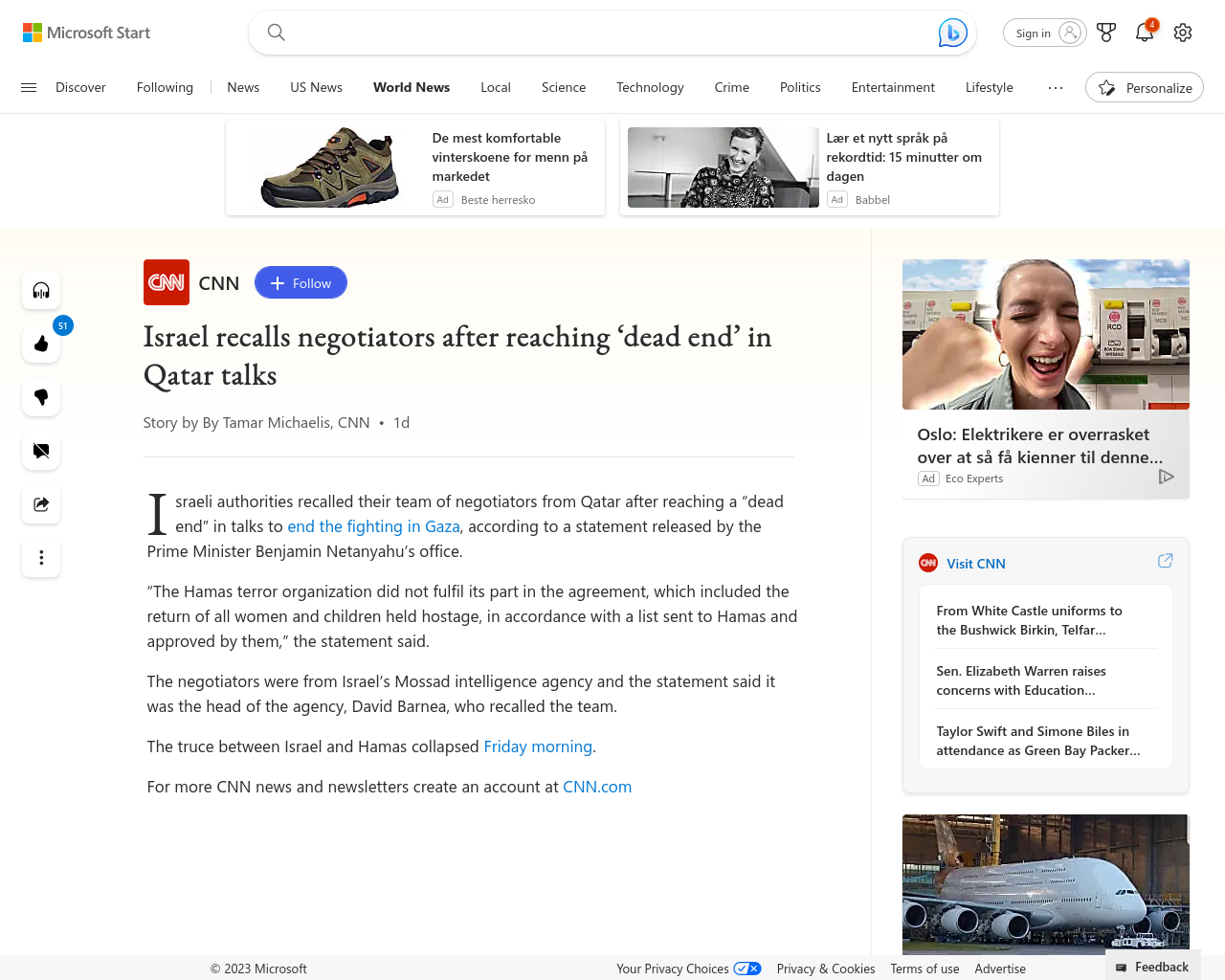The height and width of the screenshot is (980, 1225).
Task: Click the search magnifier icon
Action: [x=277, y=33]
